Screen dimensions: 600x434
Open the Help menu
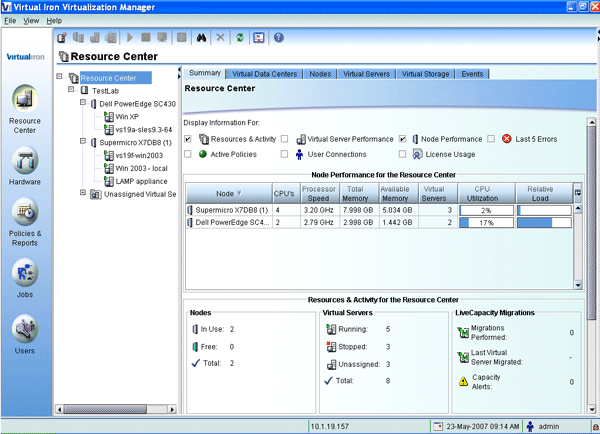tap(54, 21)
